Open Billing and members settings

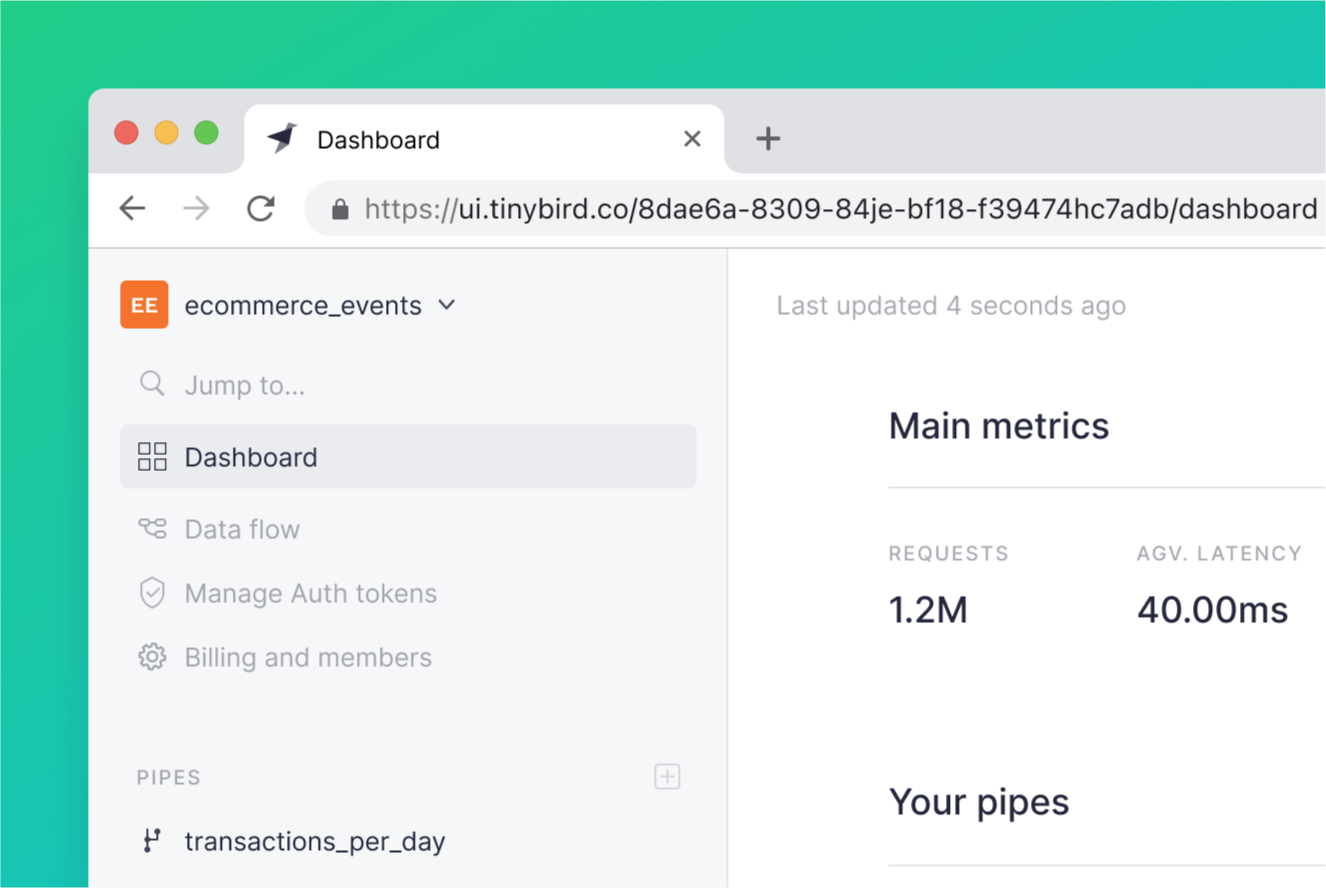tap(308, 657)
